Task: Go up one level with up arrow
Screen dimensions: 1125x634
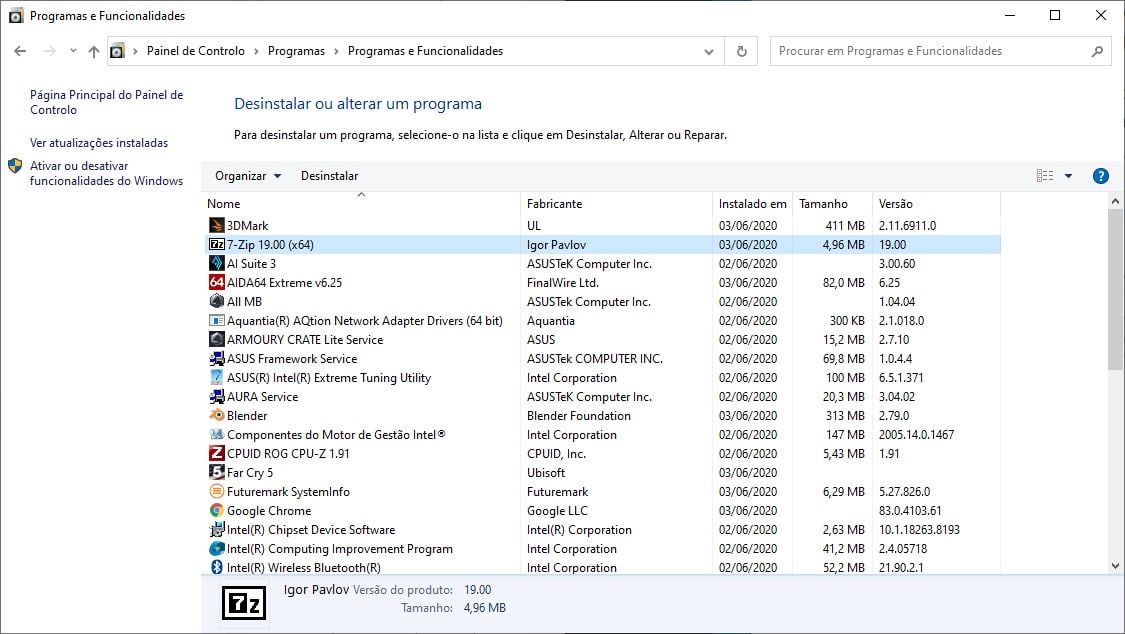Action: pos(94,51)
